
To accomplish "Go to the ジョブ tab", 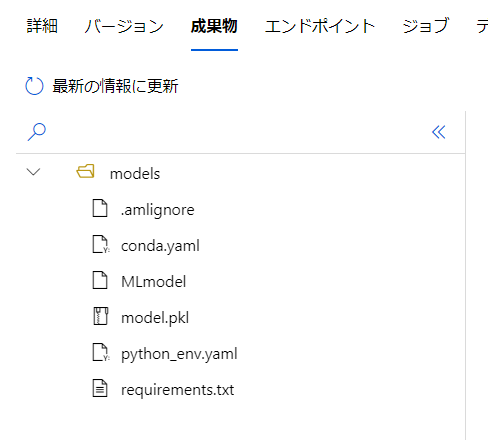I will pyautogui.click(x=425, y=26).
